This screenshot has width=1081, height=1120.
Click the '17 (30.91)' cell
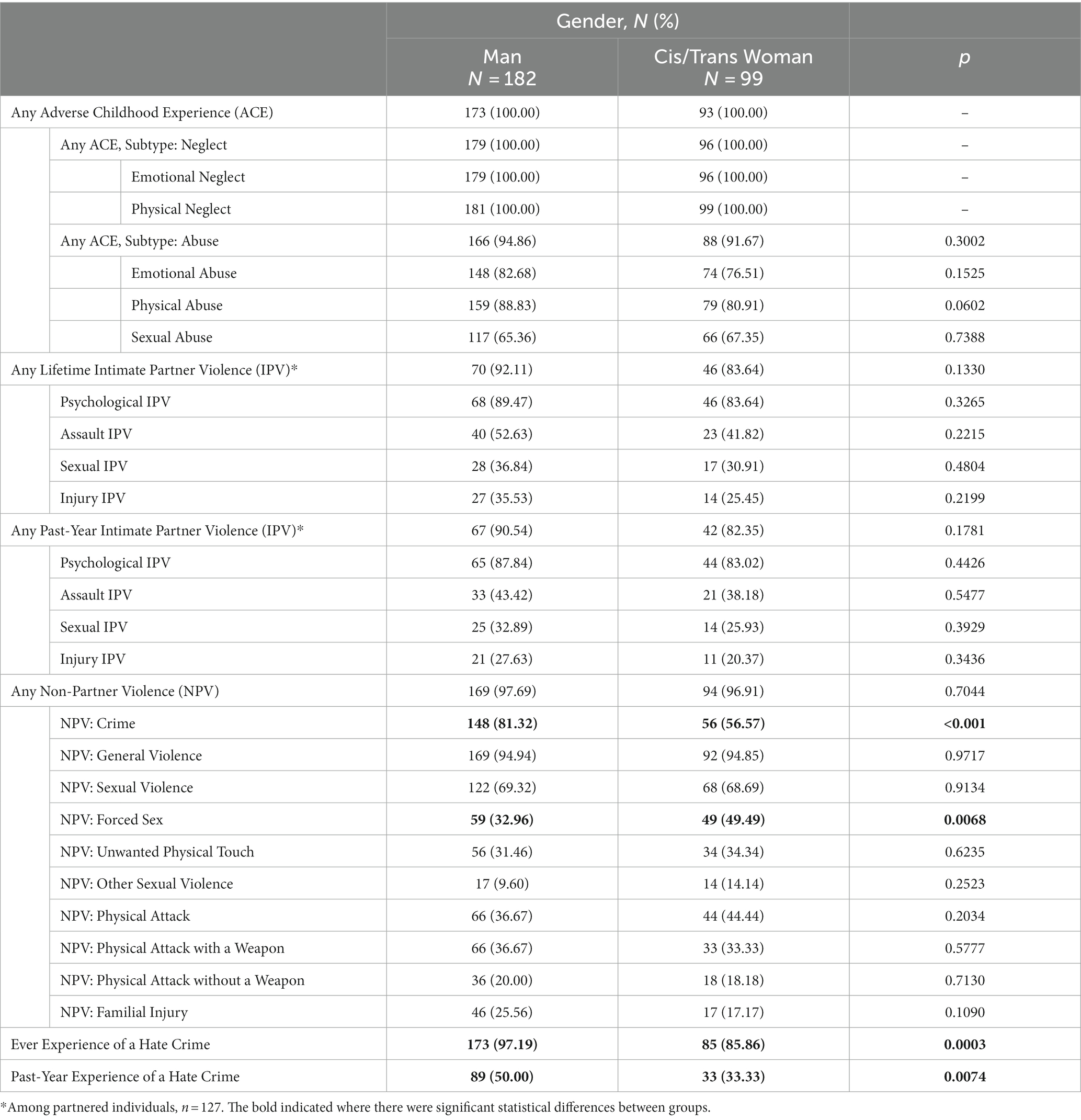tap(733, 466)
